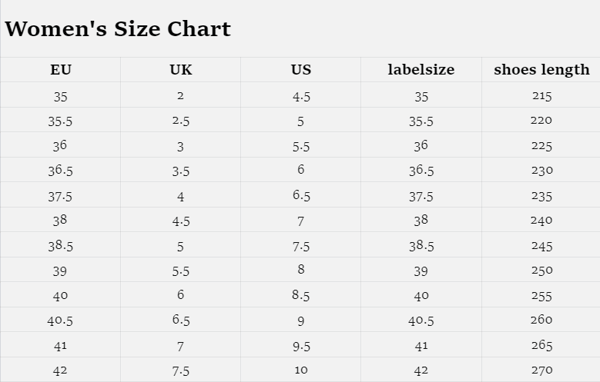Select US size 10 cell

301,370
